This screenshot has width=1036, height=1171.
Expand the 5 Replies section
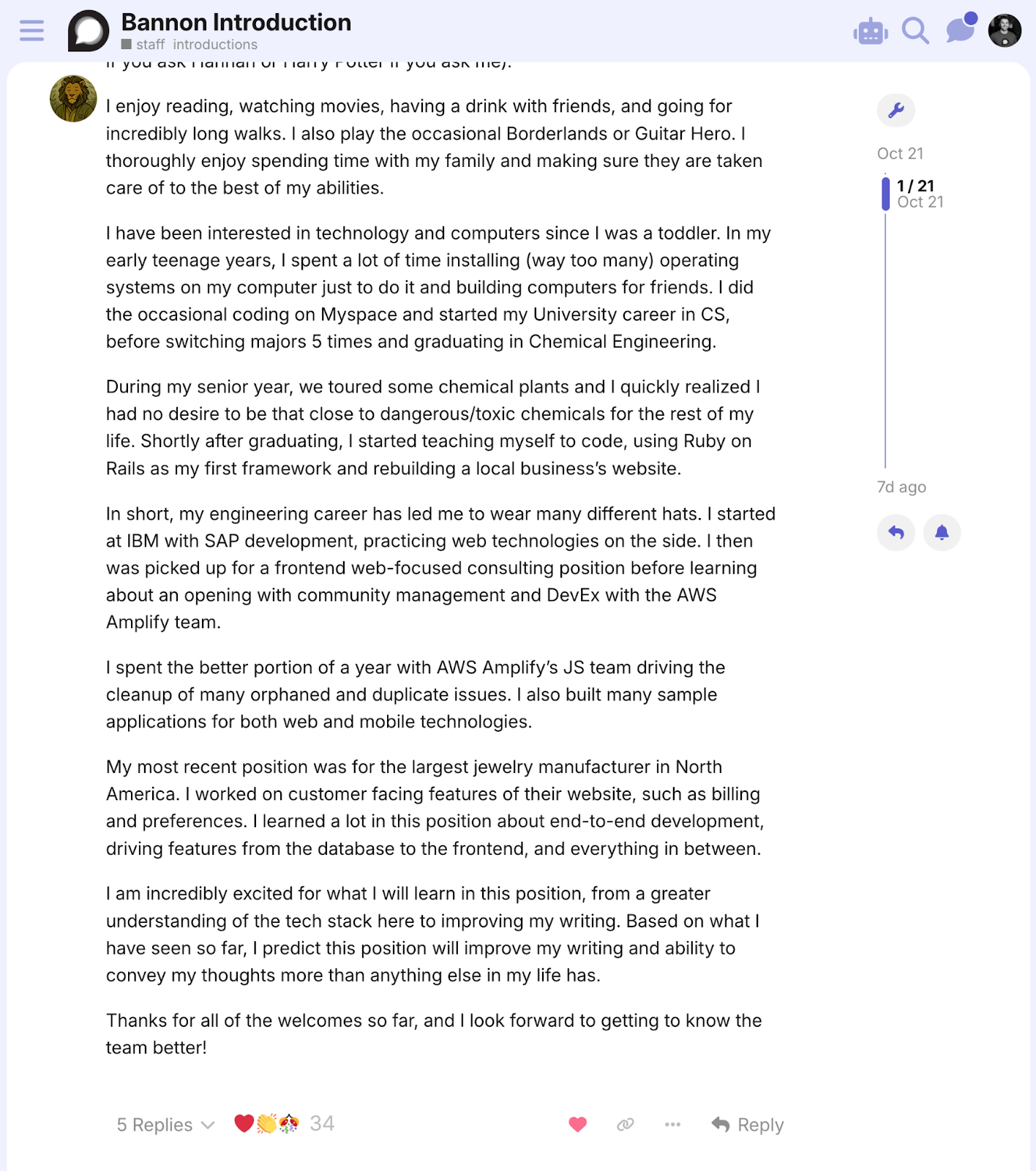tap(165, 1124)
